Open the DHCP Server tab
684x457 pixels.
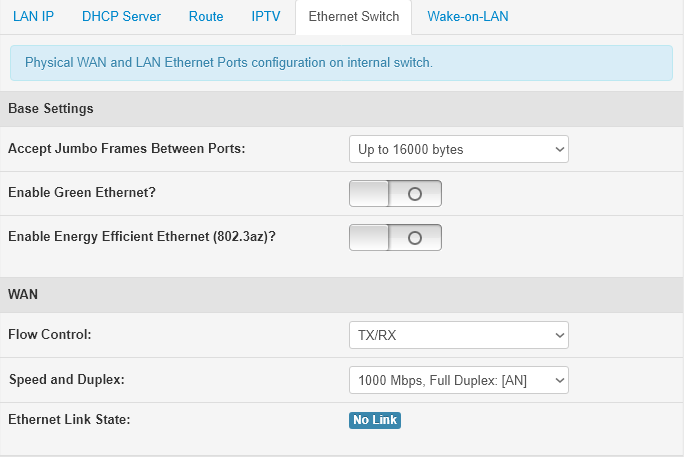pos(121,17)
